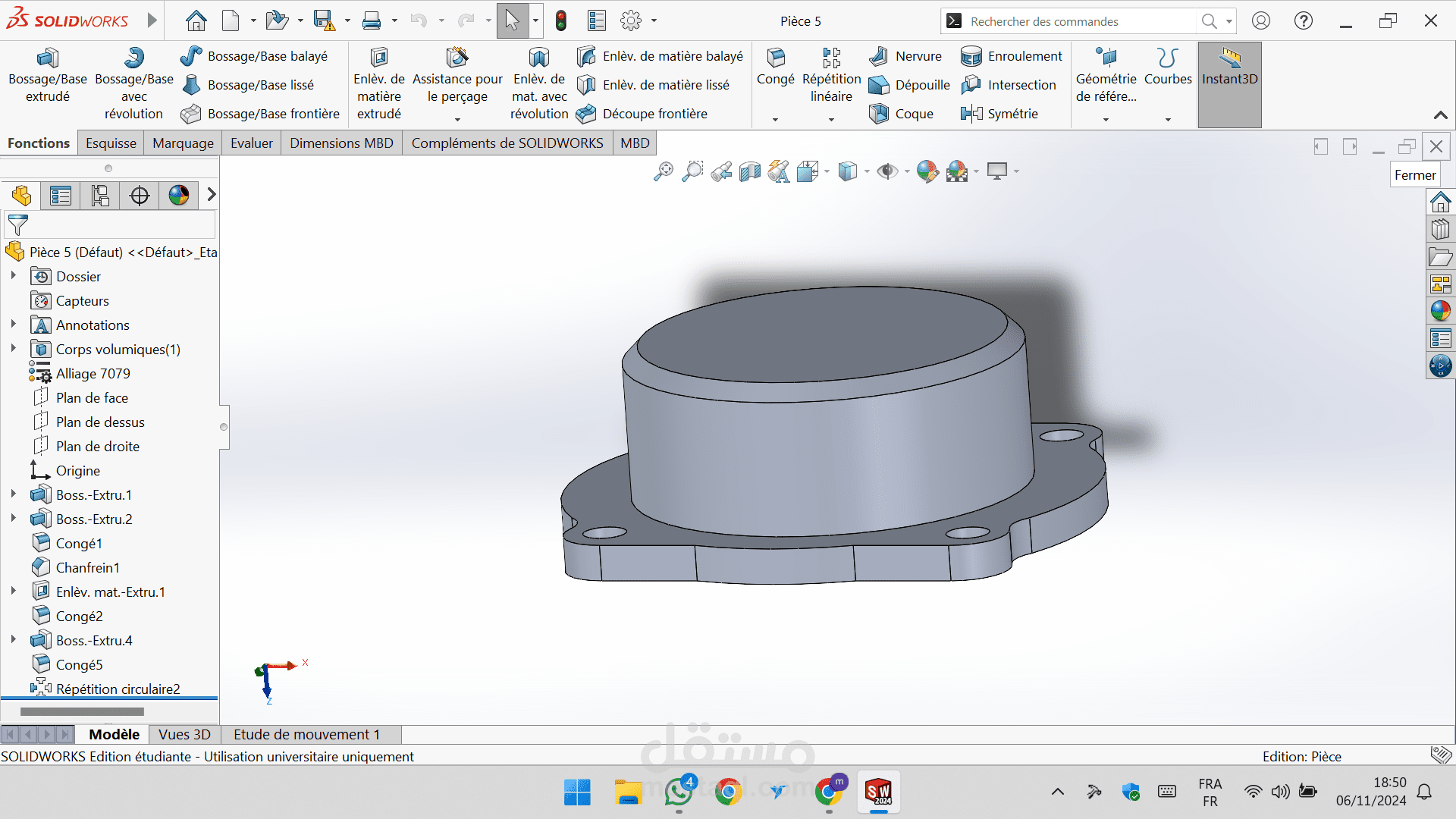The image size is (1456, 819).
Task: Open the appearances color ball panel
Action: 1440,310
